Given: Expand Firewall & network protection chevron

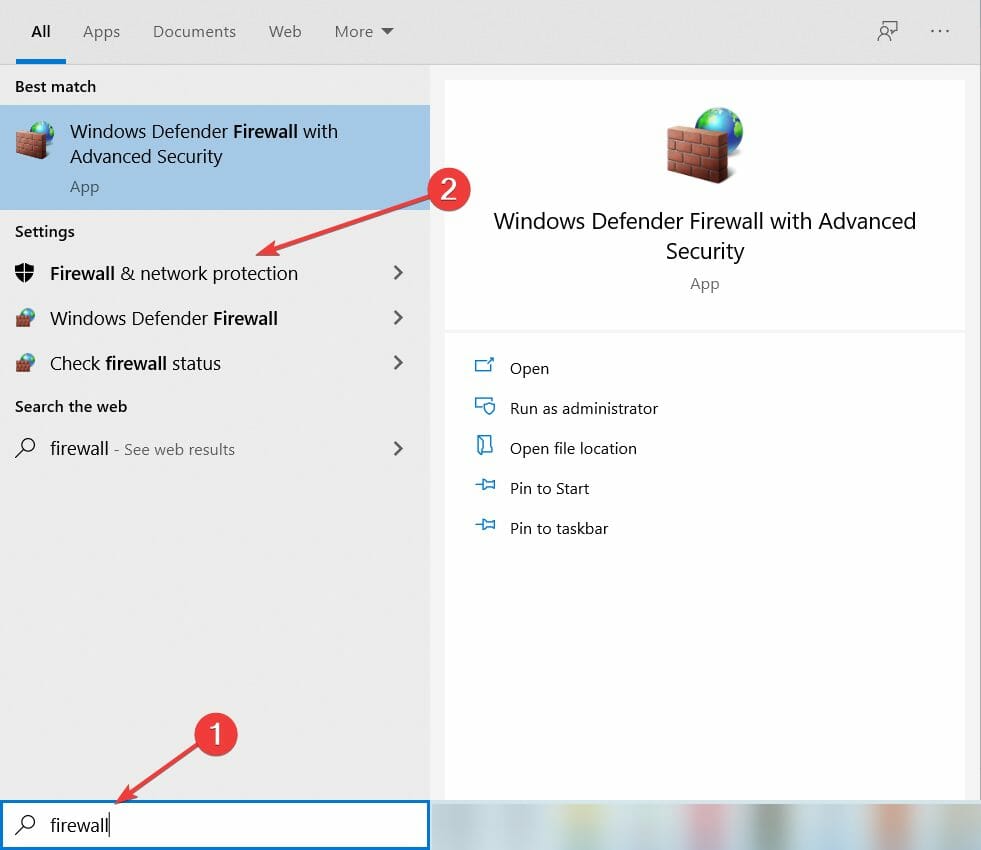Looking at the screenshot, I should click(398, 273).
